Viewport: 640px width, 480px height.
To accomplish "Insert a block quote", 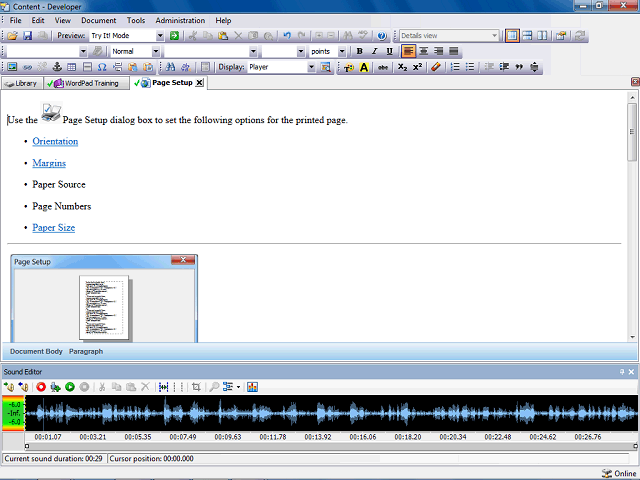I will [519, 67].
